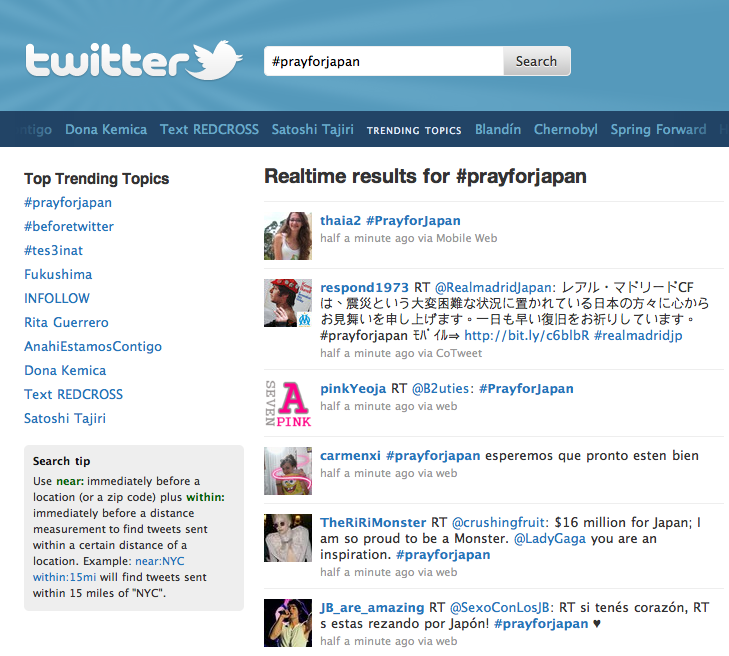Click the 'Realtime results for #prayforjapan' heading
This screenshot has width=729, height=656.
[425, 177]
